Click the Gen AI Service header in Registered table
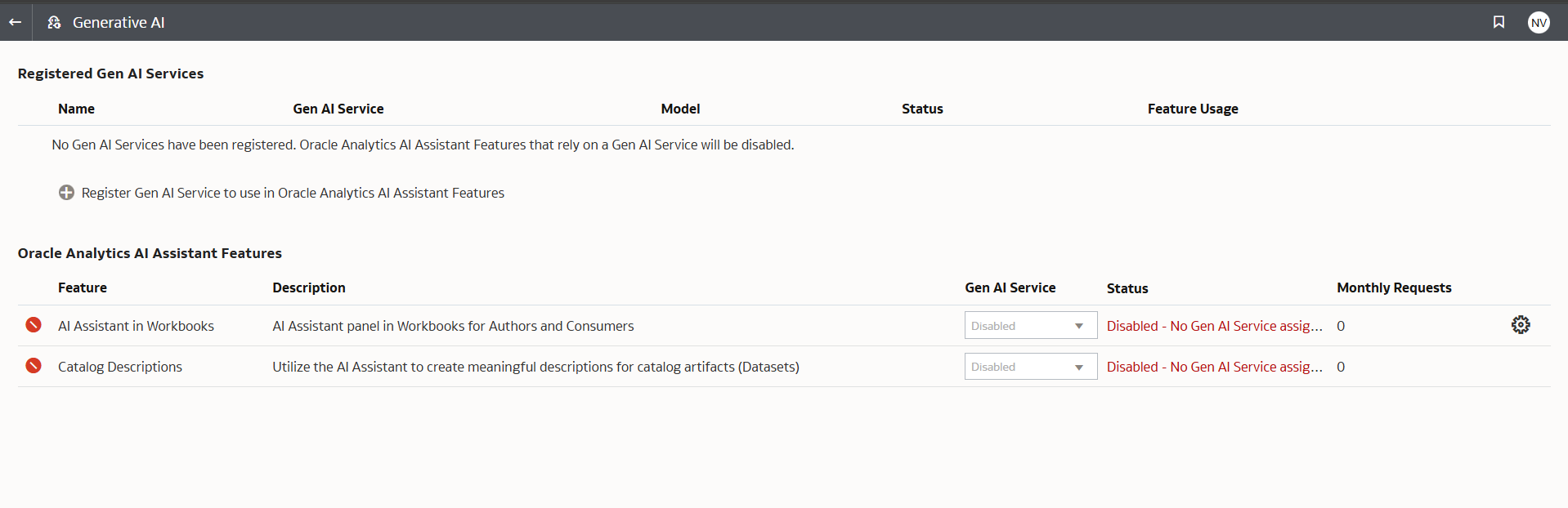The height and width of the screenshot is (508, 1568). [x=338, y=109]
